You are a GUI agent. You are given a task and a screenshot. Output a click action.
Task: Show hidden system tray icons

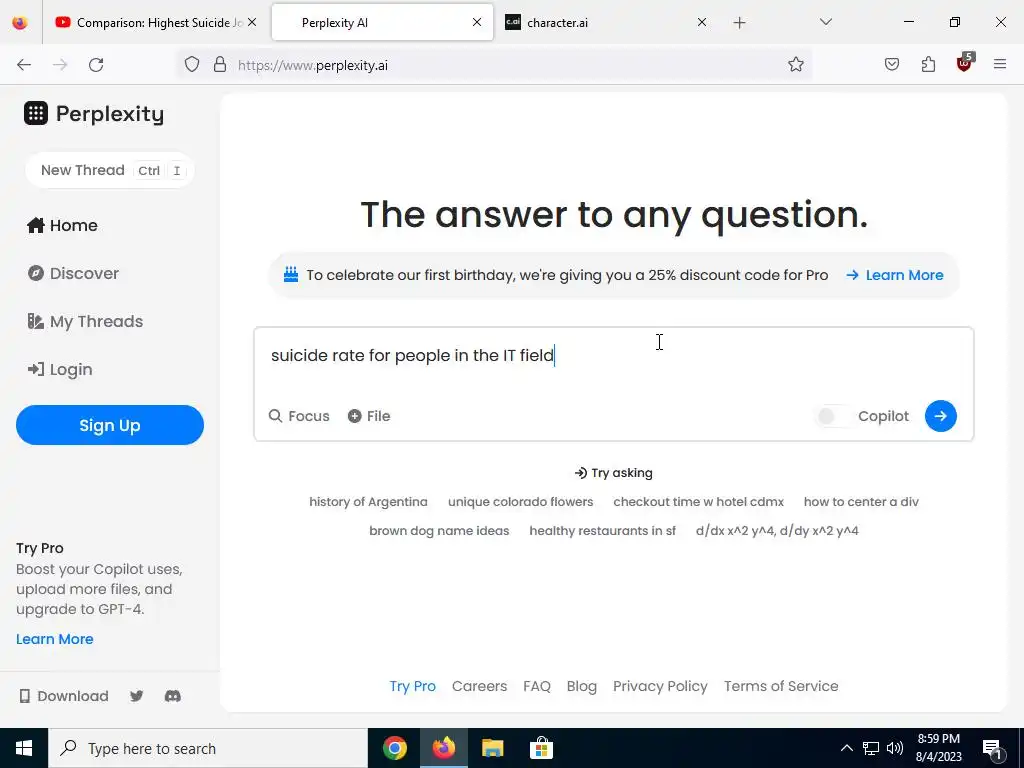pyautogui.click(x=846, y=748)
